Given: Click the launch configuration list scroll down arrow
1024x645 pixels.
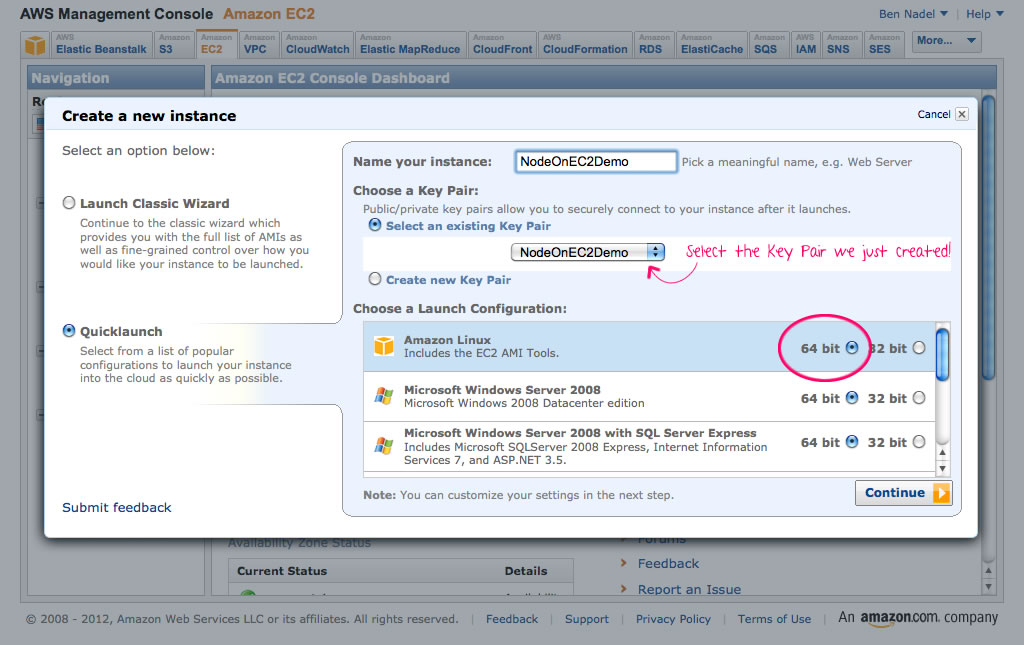Looking at the screenshot, I should tap(942, 468).
